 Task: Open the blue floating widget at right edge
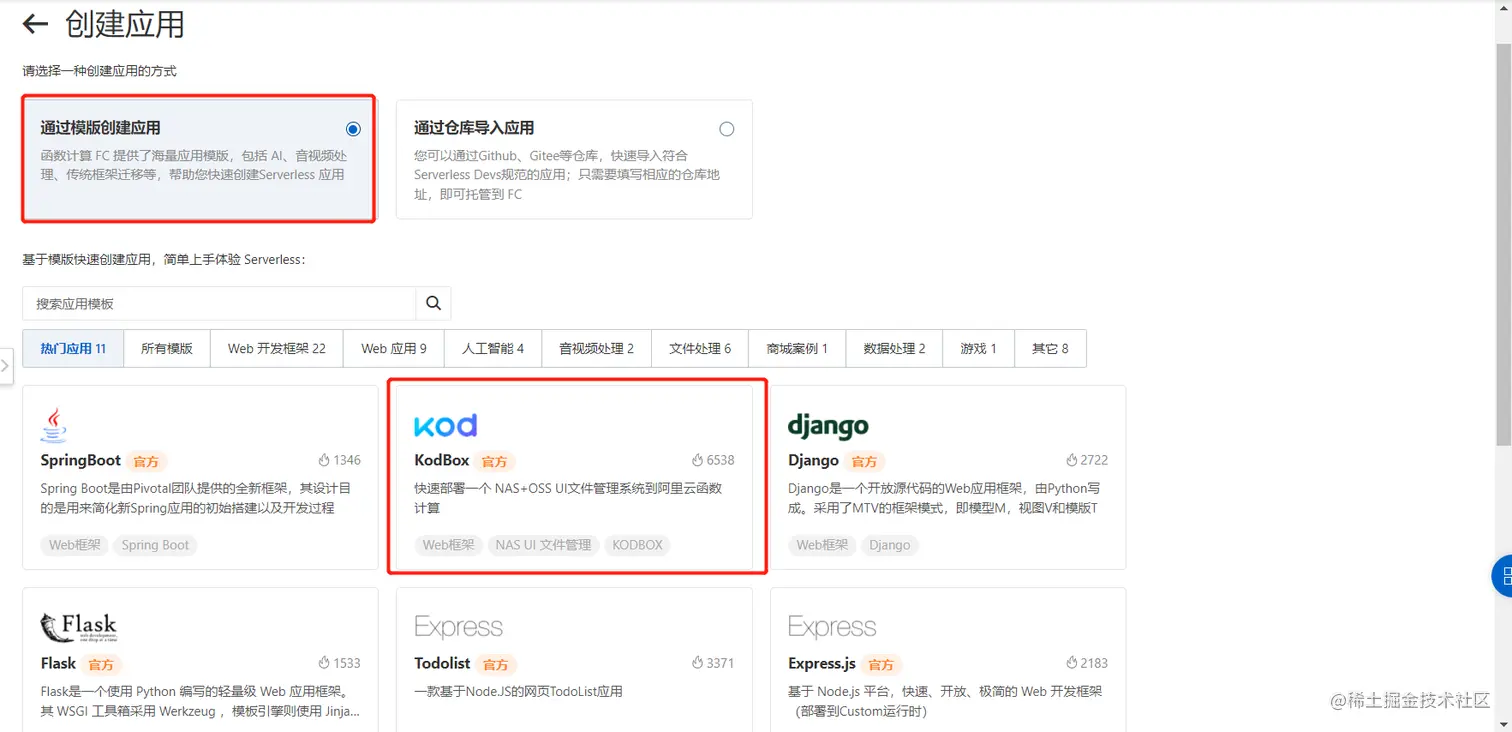[1502, 576]
